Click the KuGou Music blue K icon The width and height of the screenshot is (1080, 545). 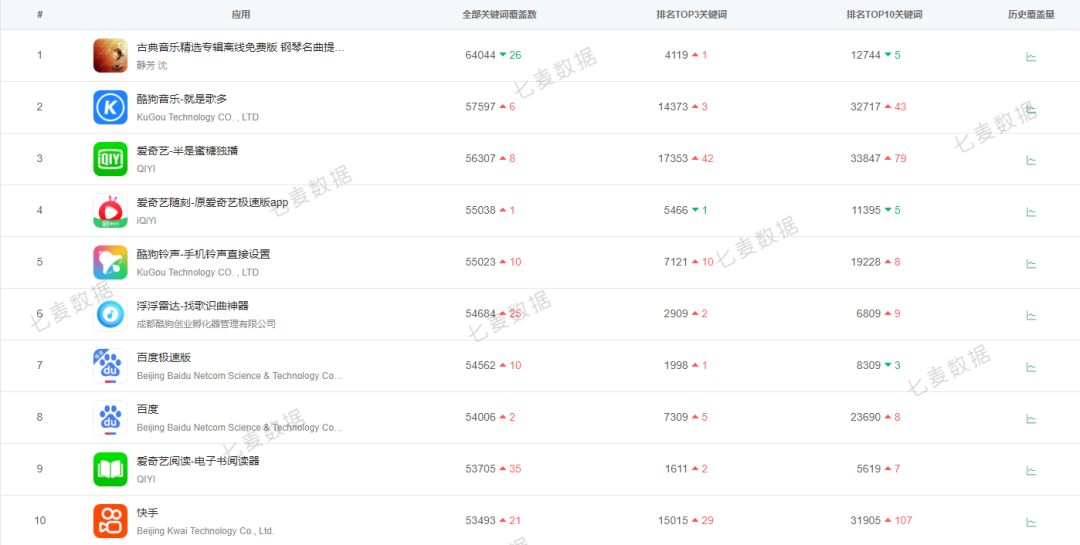tap(110, 107)
